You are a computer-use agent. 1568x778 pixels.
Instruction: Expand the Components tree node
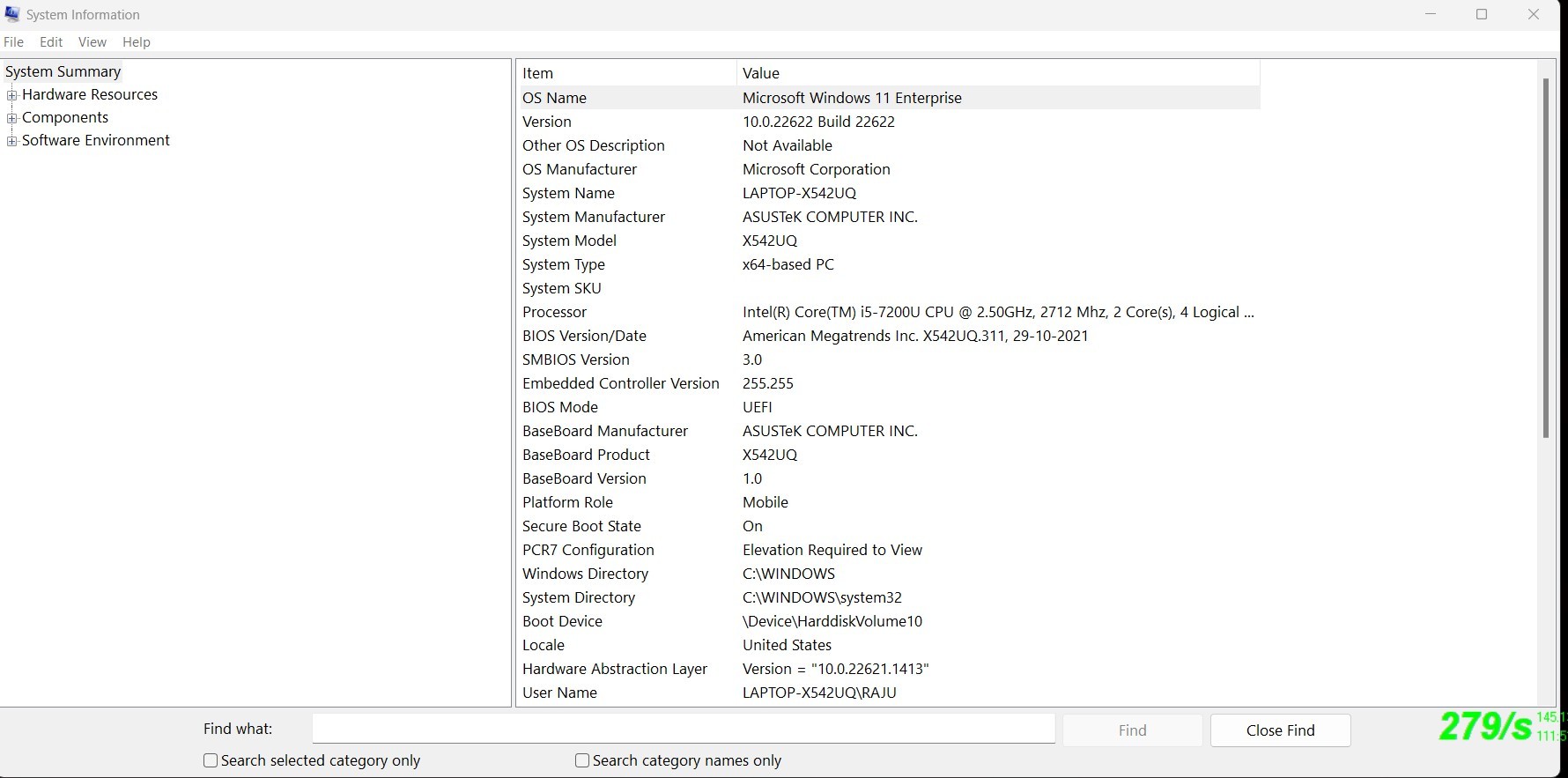(x=12, y=118)
